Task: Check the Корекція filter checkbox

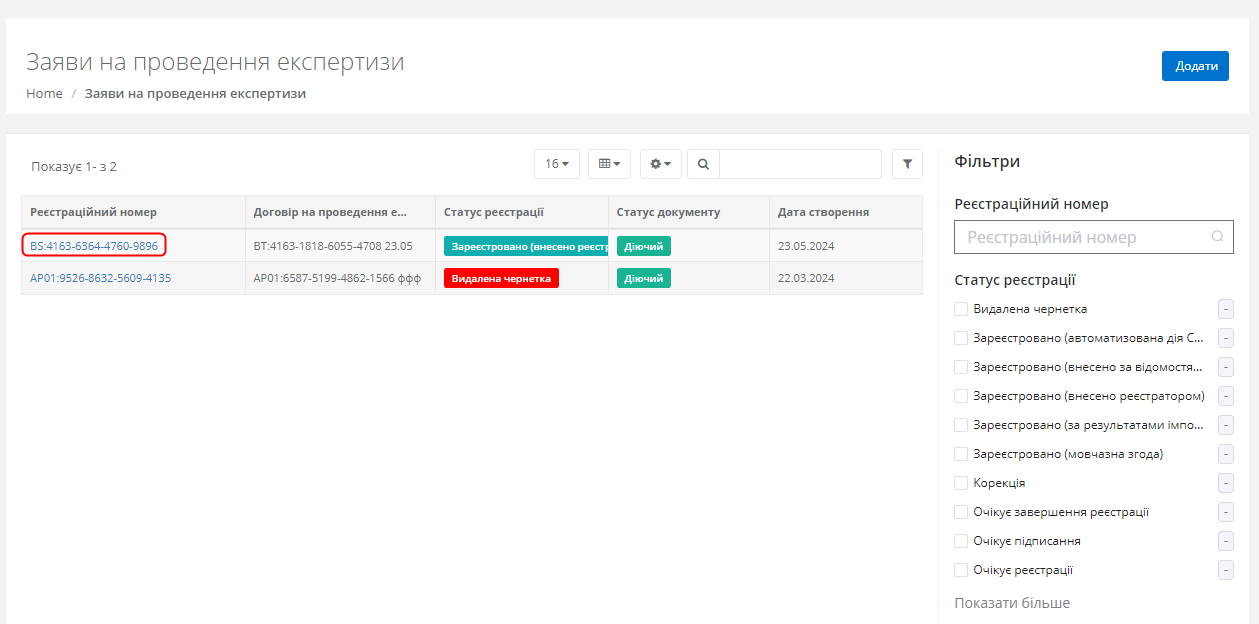Action: pyautogui.click(x=961, y=483)
